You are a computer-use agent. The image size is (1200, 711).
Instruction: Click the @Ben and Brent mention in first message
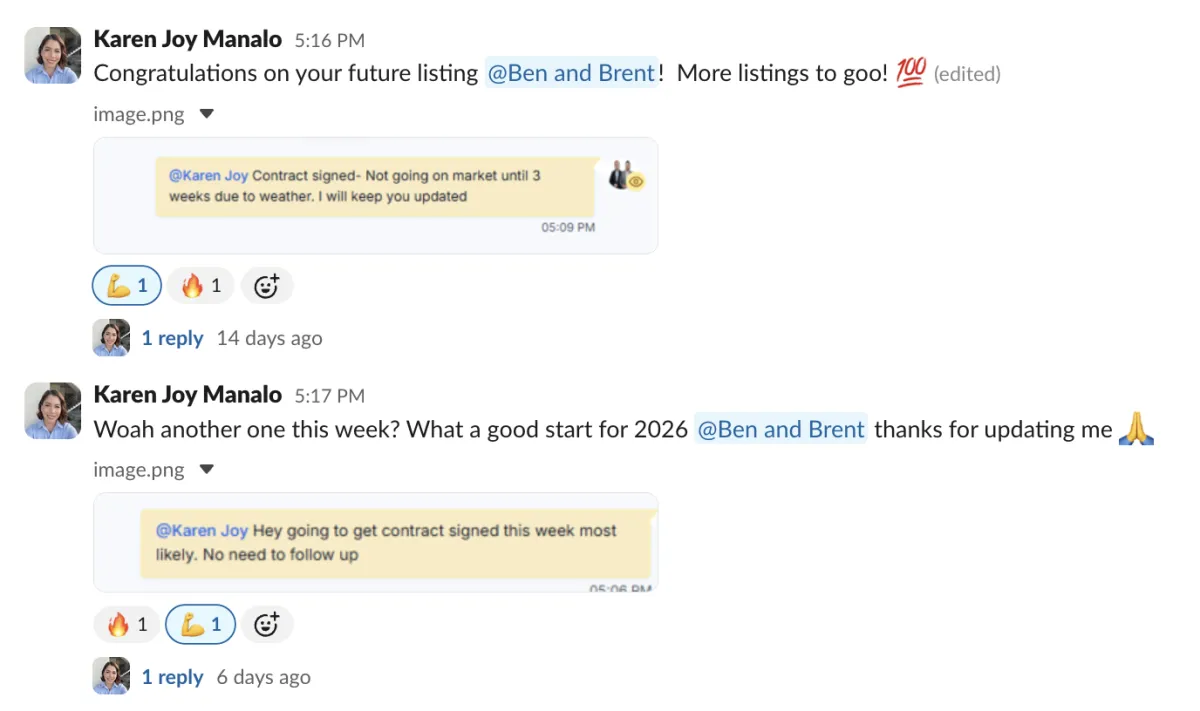[x=571, y=73]
